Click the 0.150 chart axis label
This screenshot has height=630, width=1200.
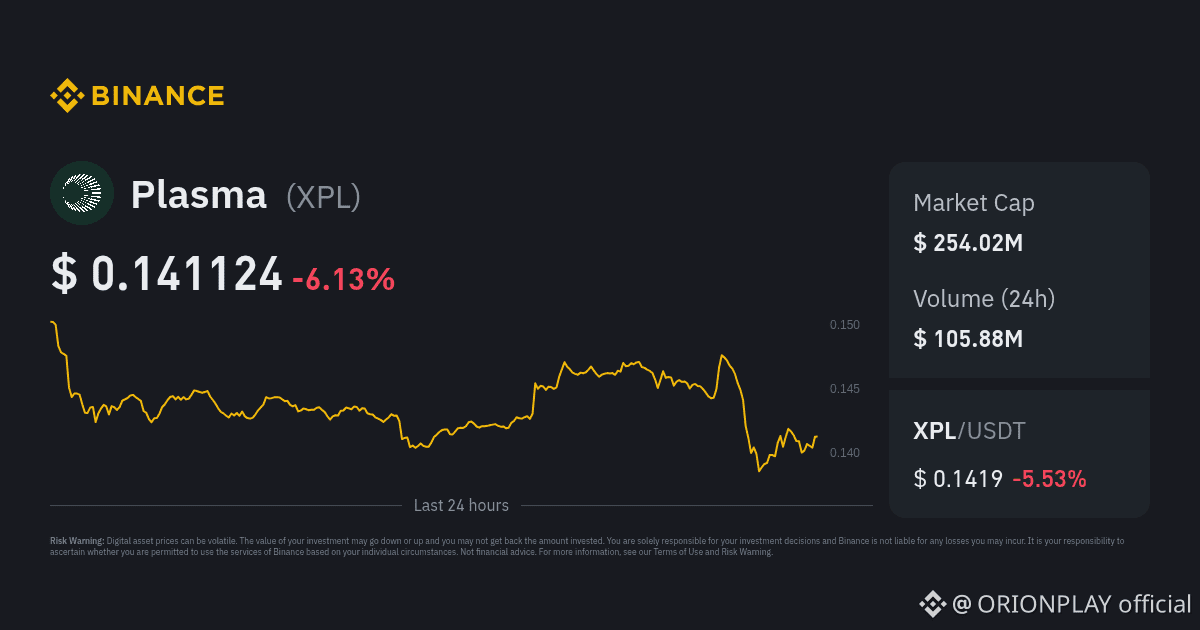(x=844, y=325)
